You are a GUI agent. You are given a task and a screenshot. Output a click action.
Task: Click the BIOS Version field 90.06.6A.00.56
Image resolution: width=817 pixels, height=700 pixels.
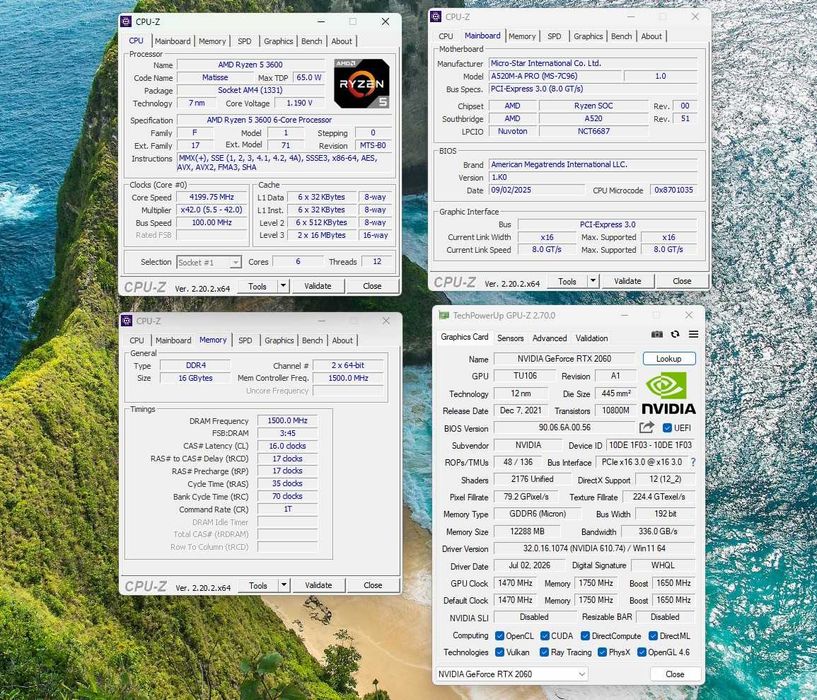(x=564, y=428)
